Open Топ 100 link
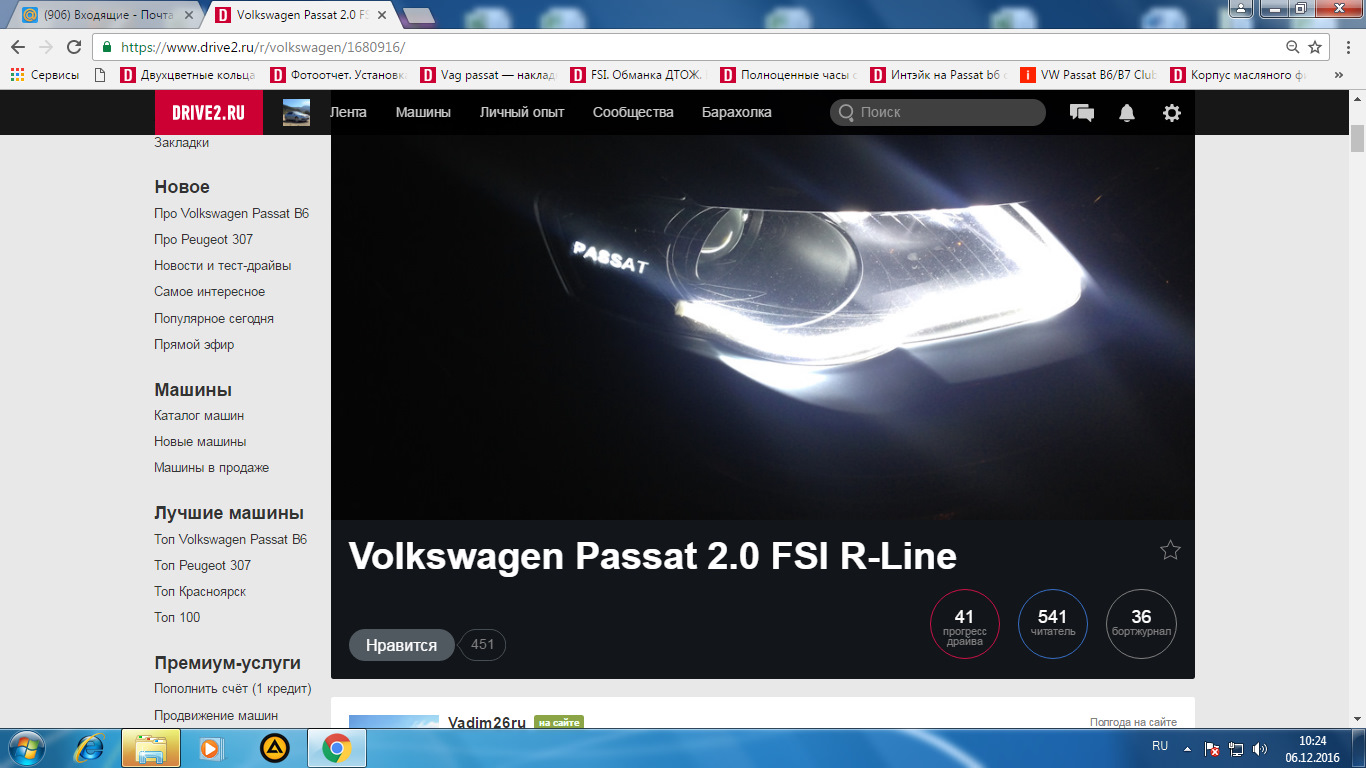The height and width of the screenshot is (768, 1366). 177,617
